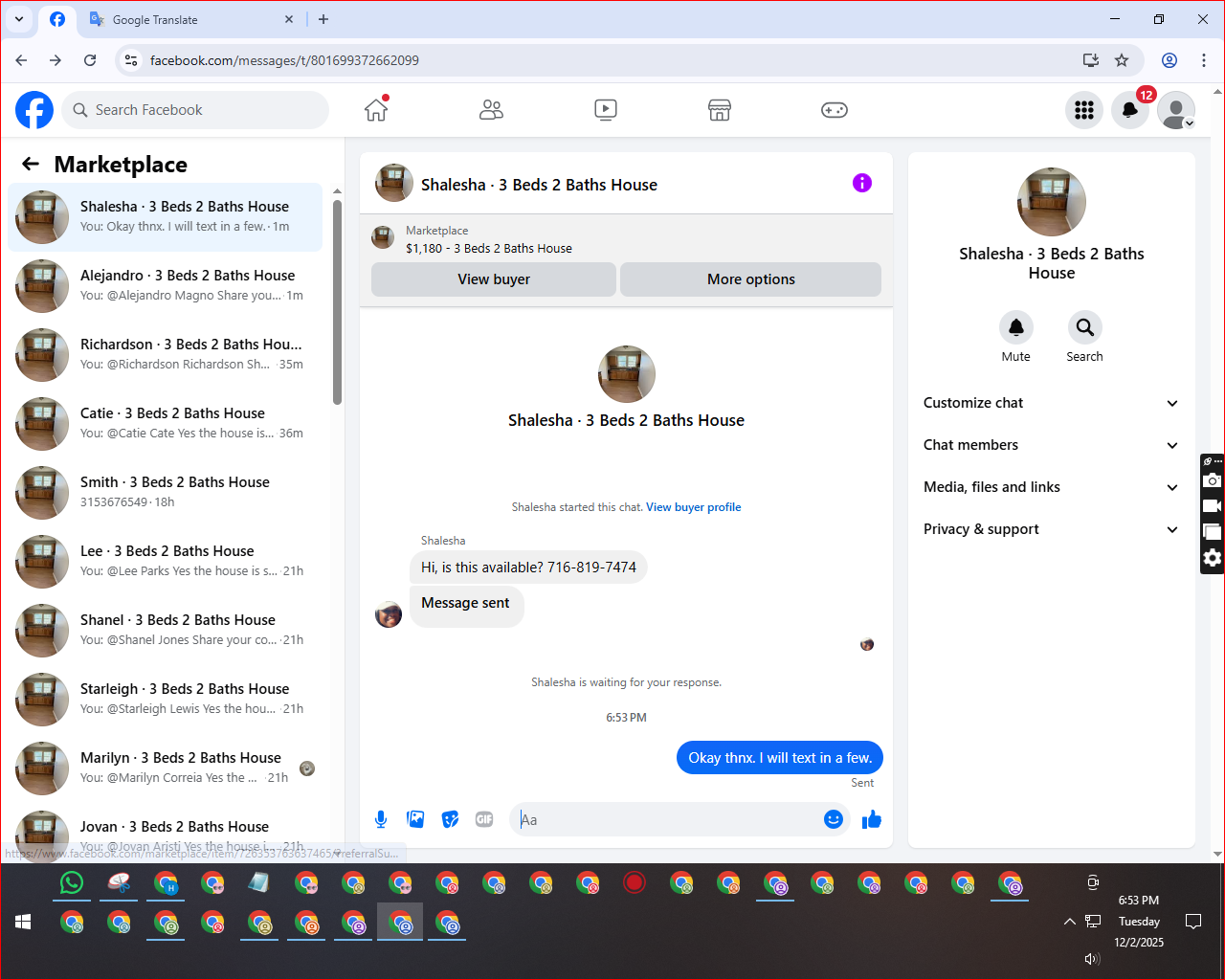Search in conversation using the magnifier icon
The image size is (1225, 980).
(x=1085, y=327)
